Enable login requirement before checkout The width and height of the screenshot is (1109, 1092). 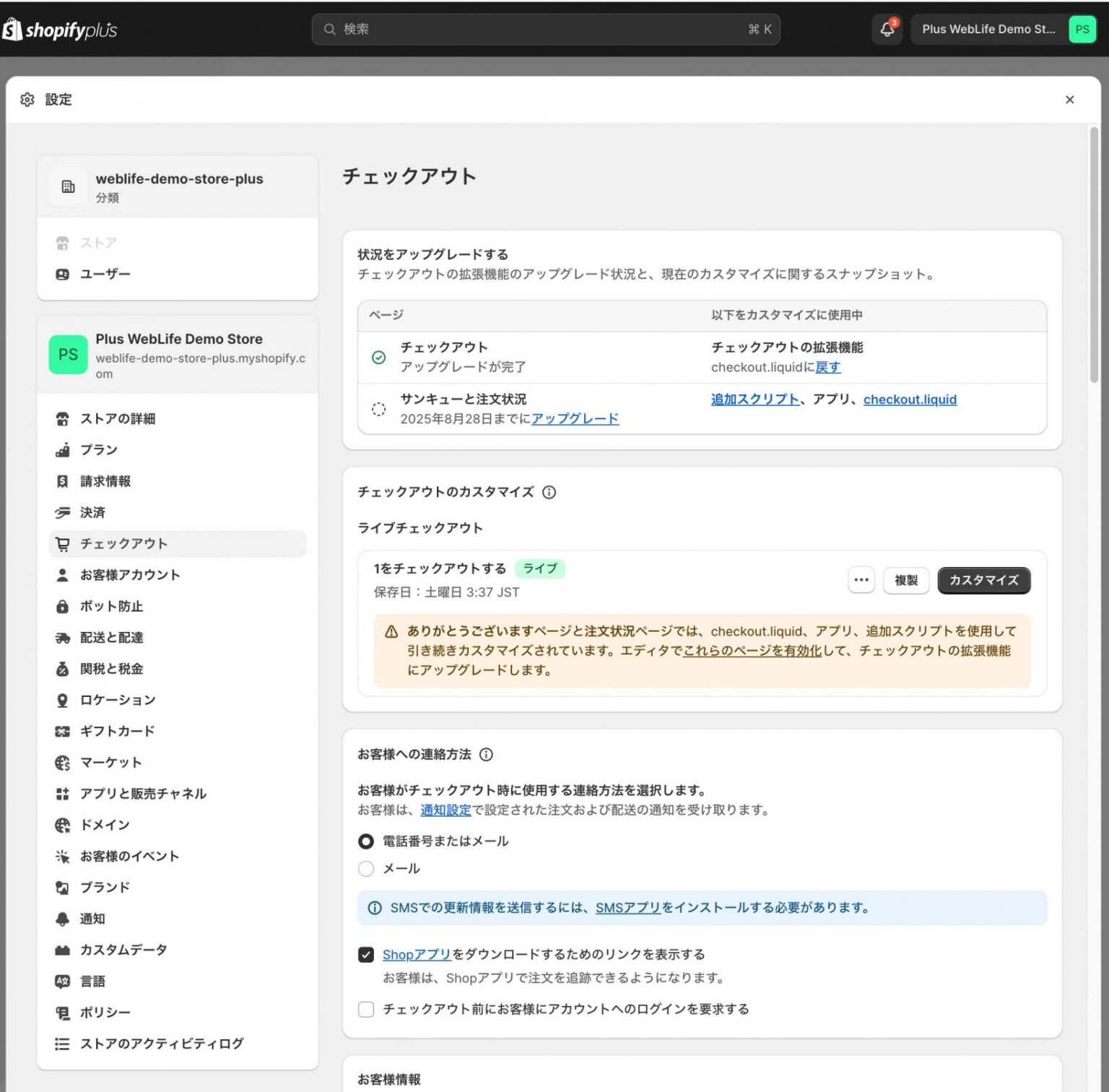tap(366, 1009)
